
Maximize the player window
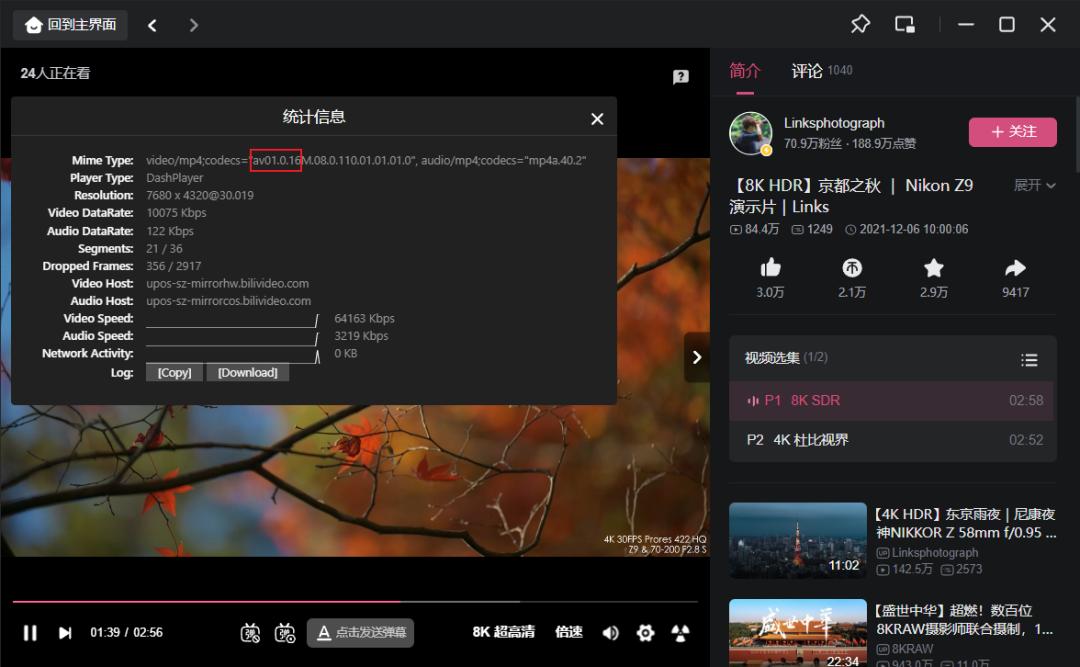click(x=1007, y=25)
